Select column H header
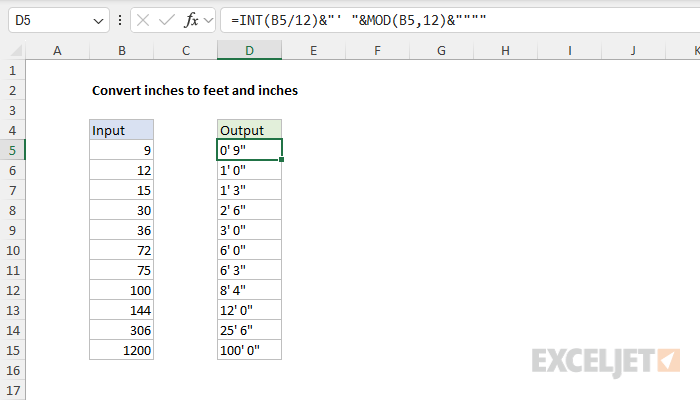Image resolution: width=700 pixels, height=400 pixels. pos(505,50)
